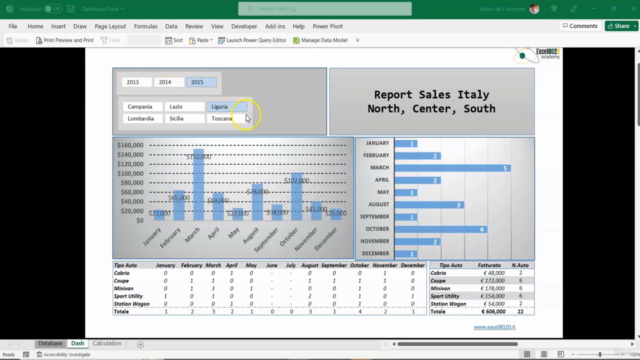Select 2014 in year slicer
Image resolution: width=640 pixels, height=360 pixels.
(169, 82)
